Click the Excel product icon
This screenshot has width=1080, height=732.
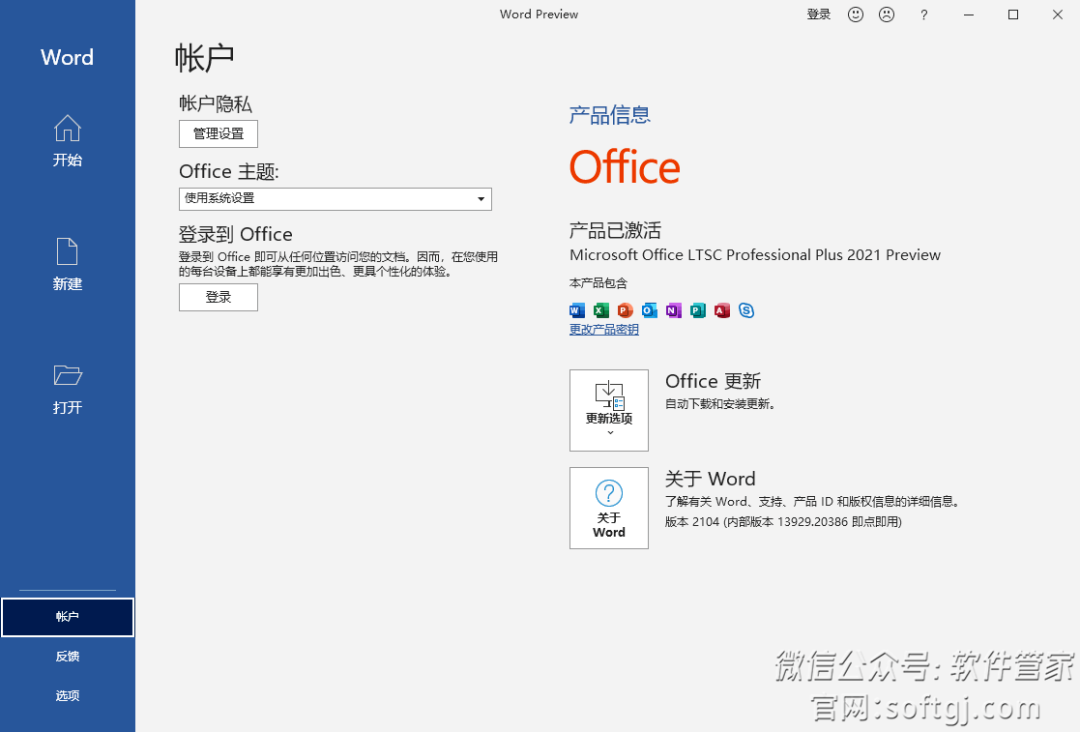(x=601, y=310)
